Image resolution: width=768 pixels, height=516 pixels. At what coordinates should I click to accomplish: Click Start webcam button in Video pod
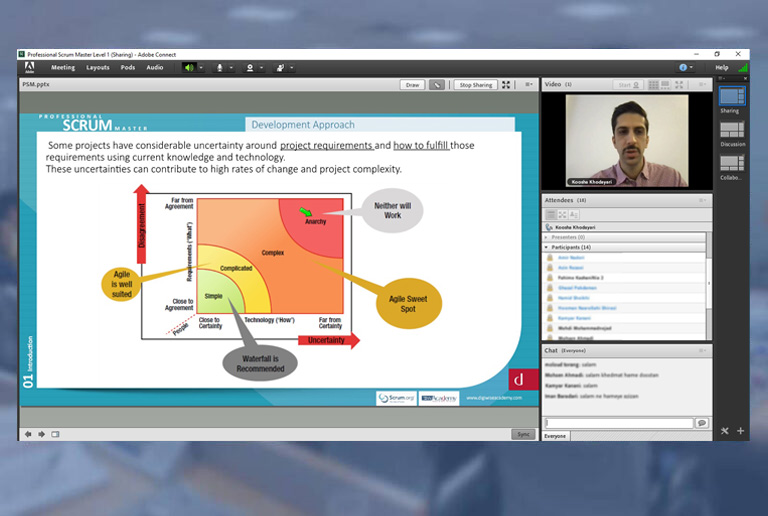(x=628, y=85)
